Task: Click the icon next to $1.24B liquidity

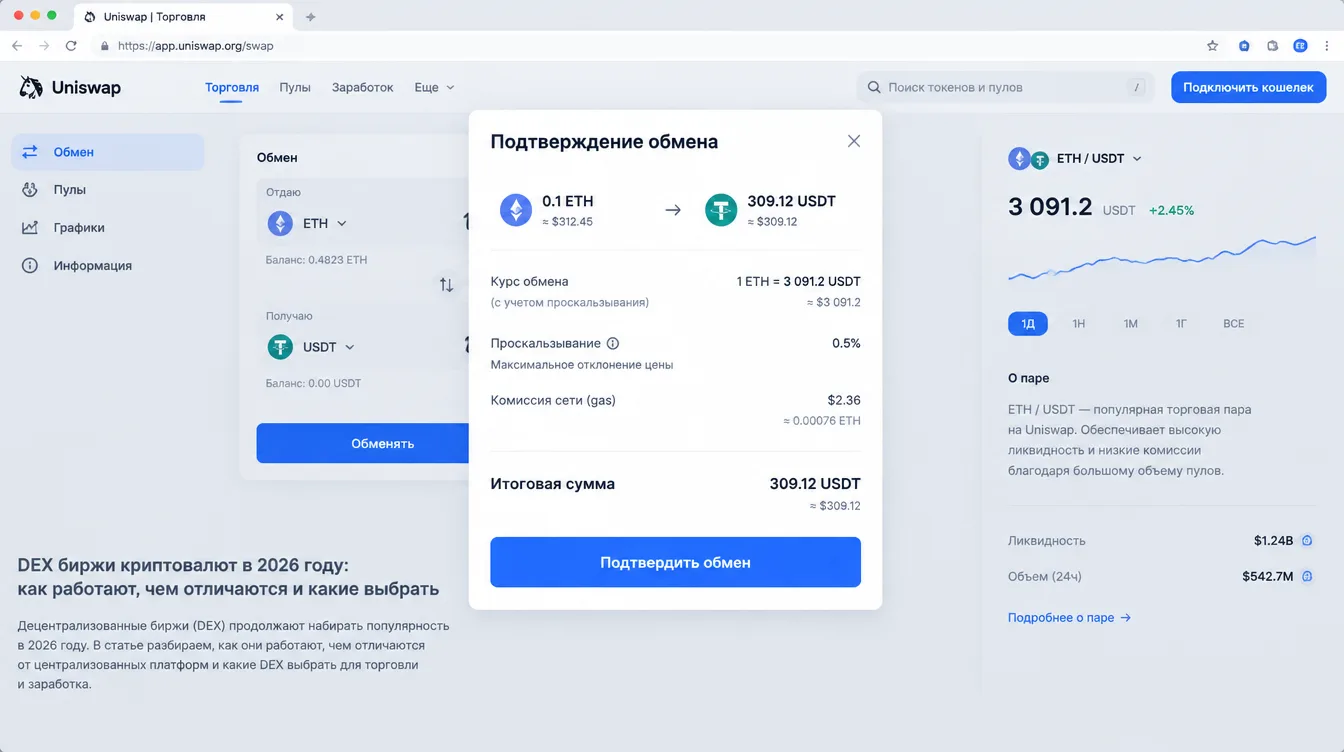Action: (x=1306, y=541)
